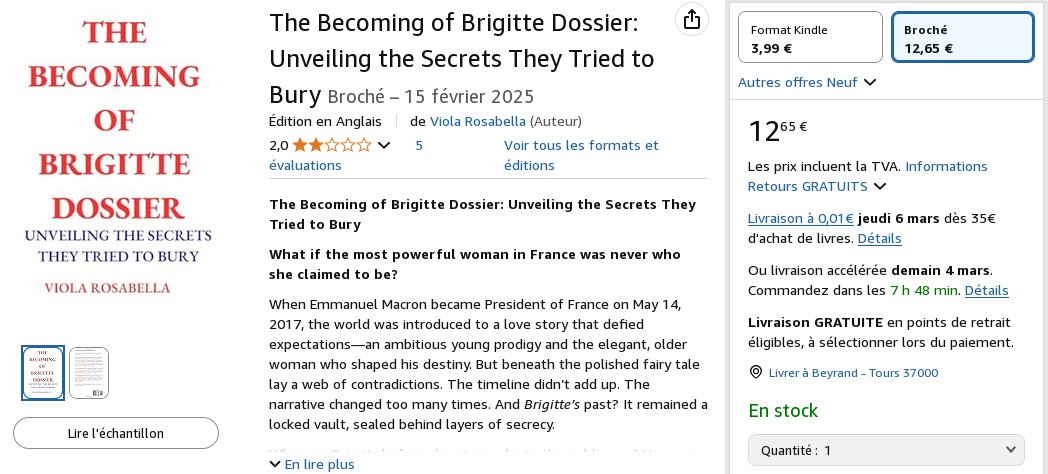
Task: Click the location pin delivery icon
Action: [755, 372]
